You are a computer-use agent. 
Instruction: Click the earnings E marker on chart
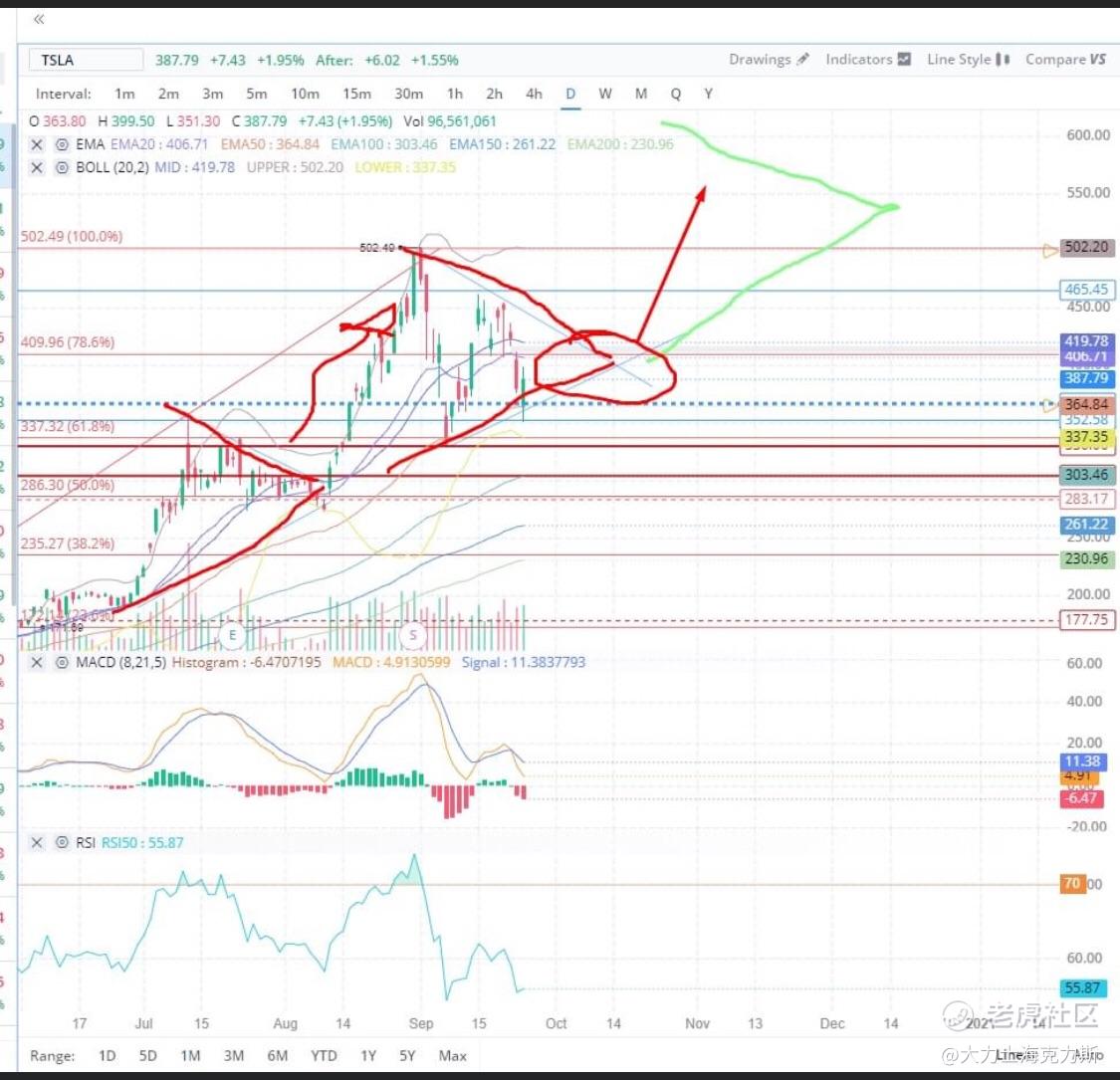(231, 634)
